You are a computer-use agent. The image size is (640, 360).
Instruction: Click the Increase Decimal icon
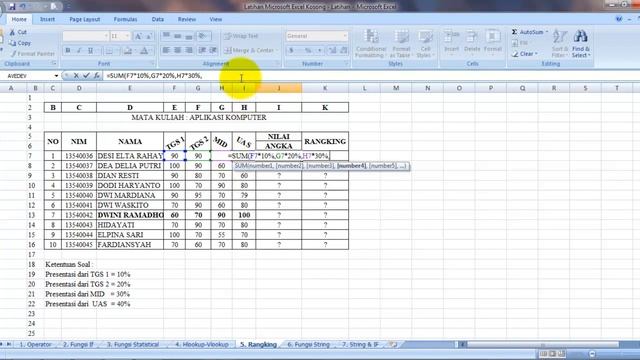pos(333,50)
